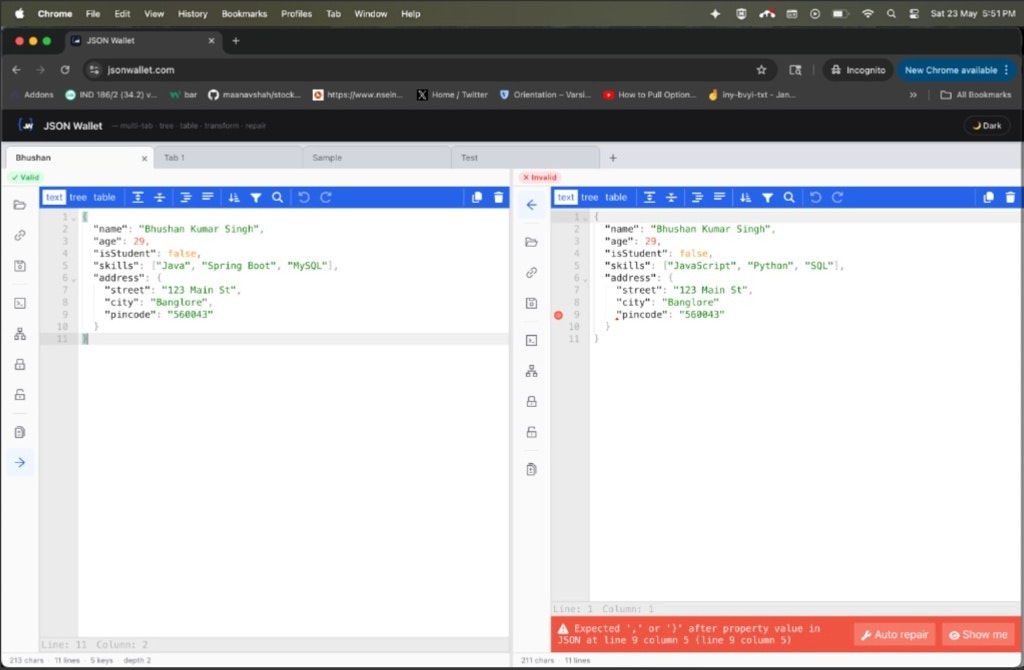Open the Bookmarks menu in menu bar

244,14
